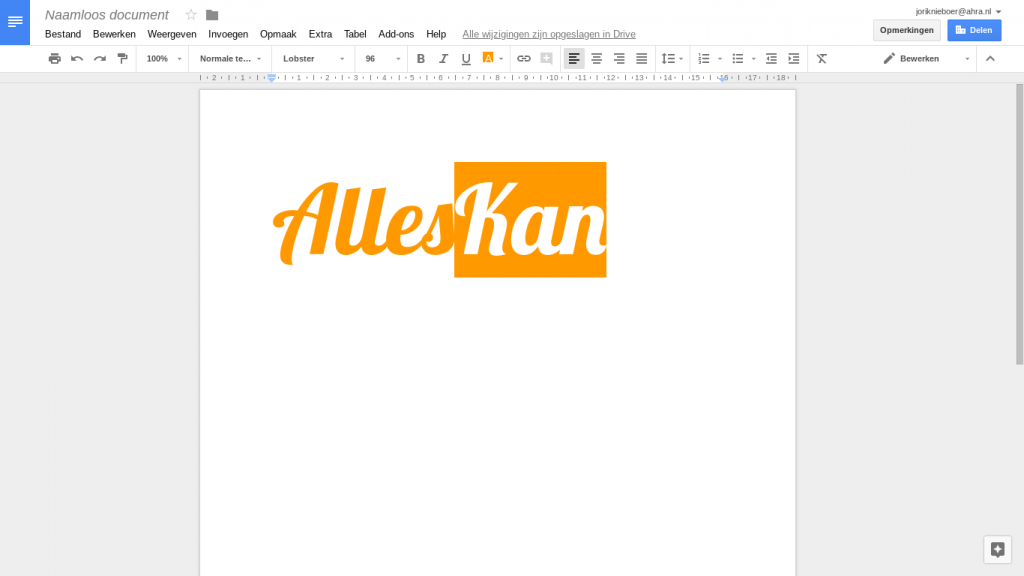
Task: Select the paint format roller tool
Action: click(x=122, y=59)
